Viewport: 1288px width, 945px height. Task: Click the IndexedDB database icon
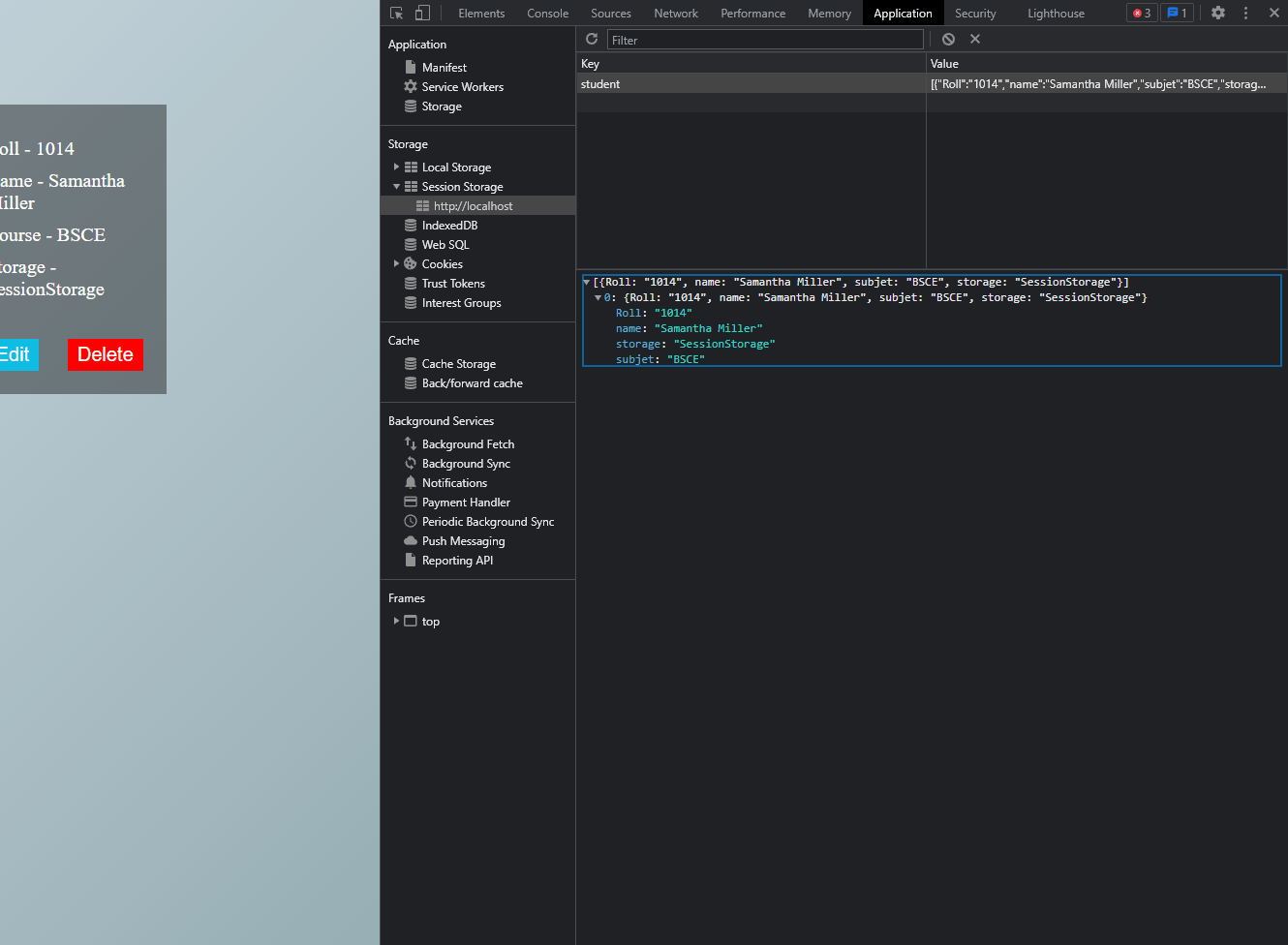[x=412, y=225]
